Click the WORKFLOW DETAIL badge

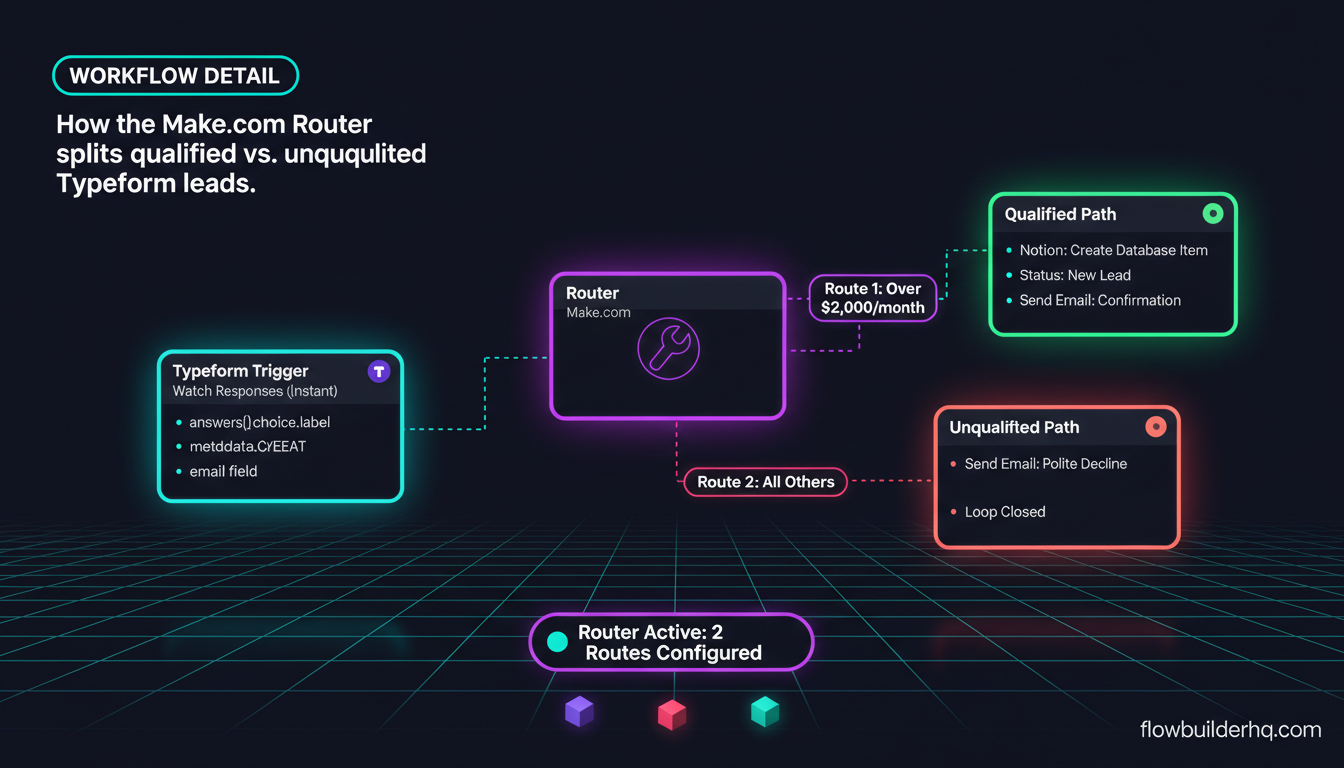pyautogui.click(x=175, y=77)
